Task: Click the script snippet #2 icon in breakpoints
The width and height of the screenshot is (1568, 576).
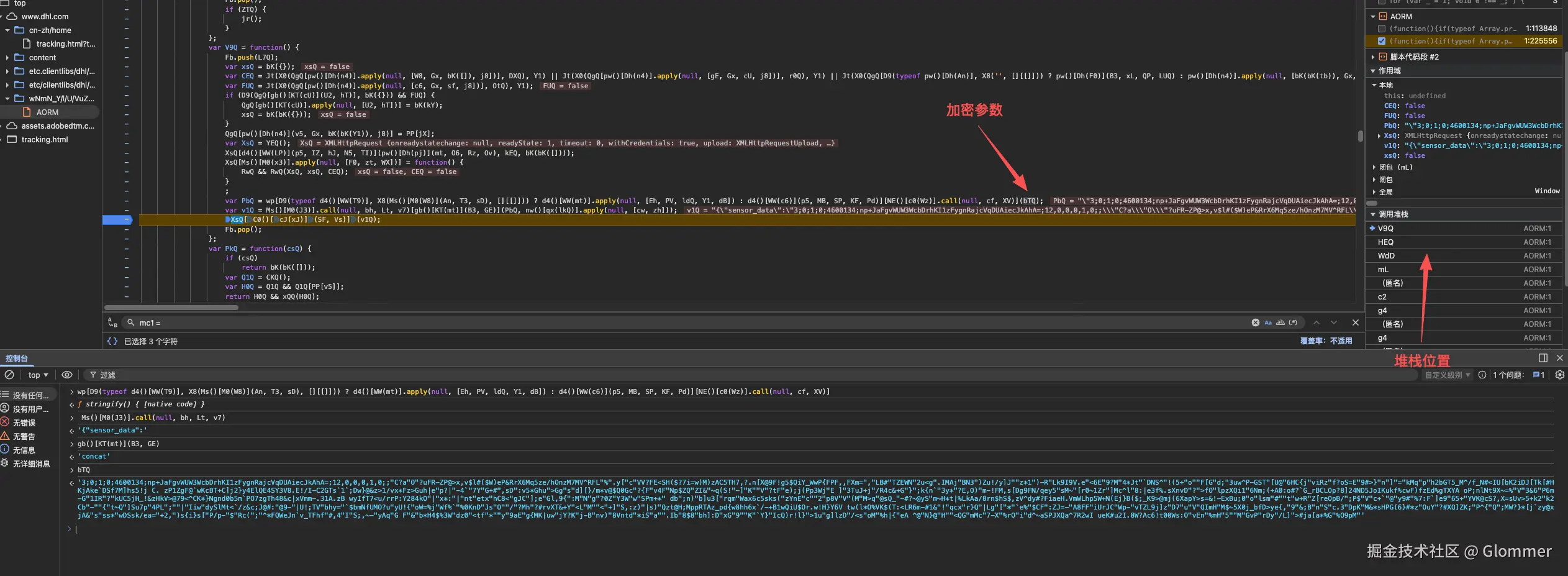Action: coord(1382,57)
